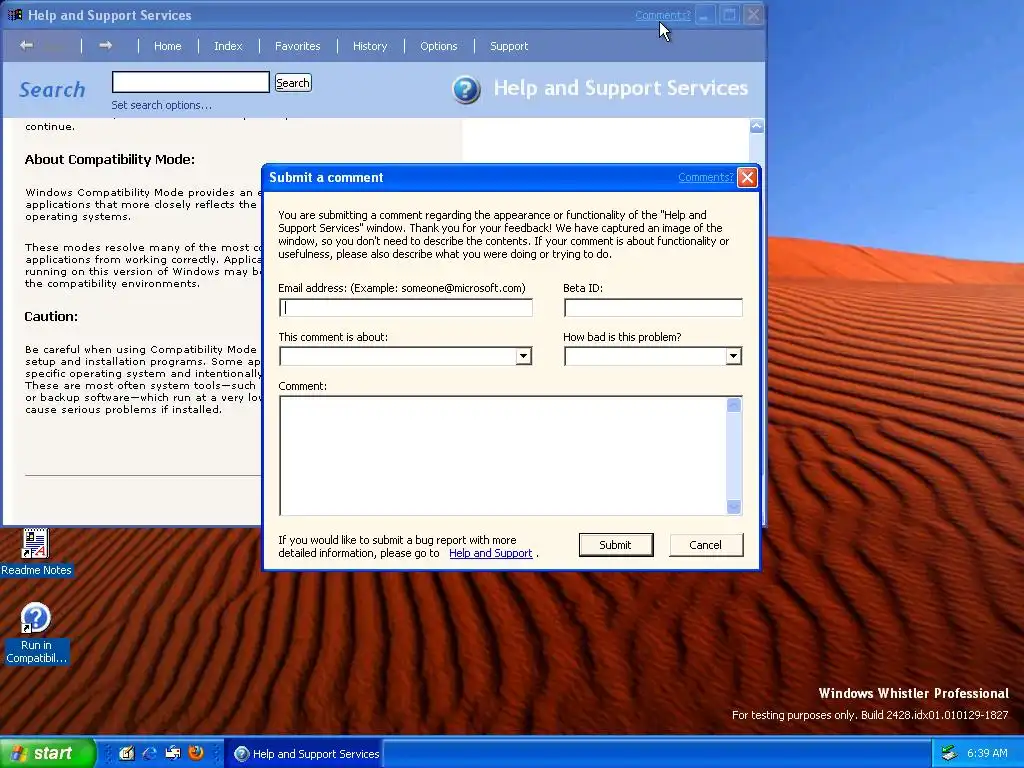The height and width of the screenshot is (768, 1024).
Task: Click 'This comment is about:' label
Action: click(x=333, y=337)
